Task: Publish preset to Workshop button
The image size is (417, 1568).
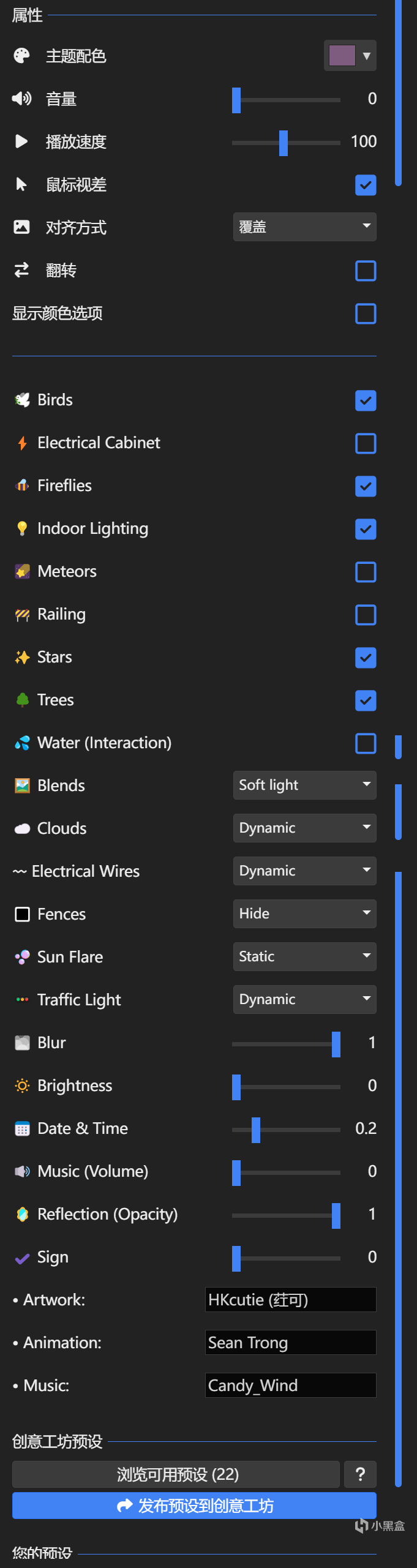Action: [194, 1506]
